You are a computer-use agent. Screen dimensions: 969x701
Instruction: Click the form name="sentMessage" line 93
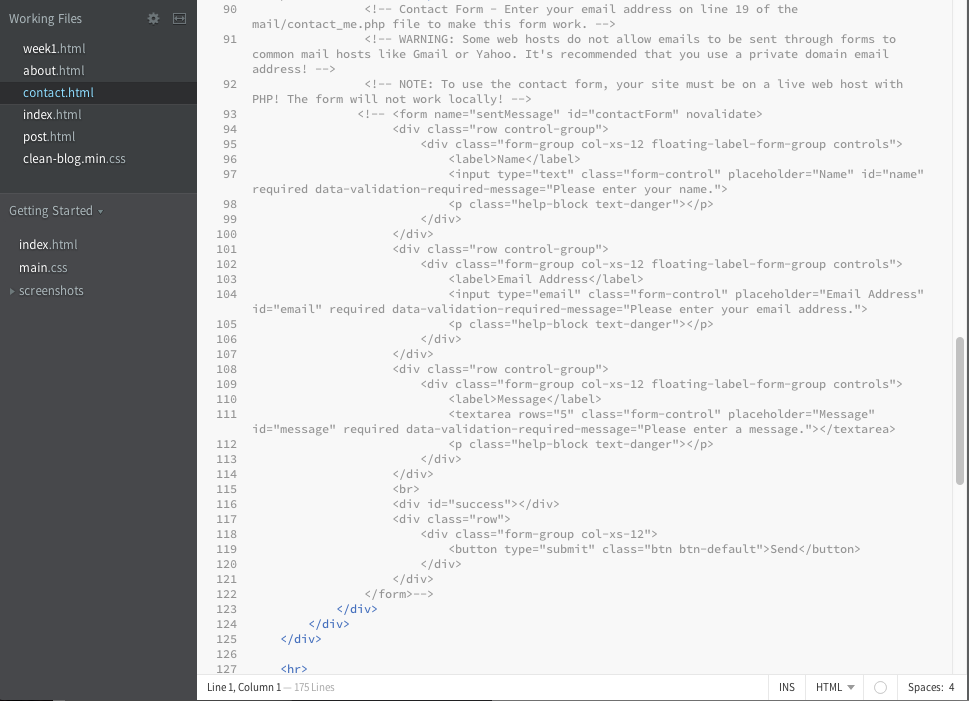click(560, 114)
